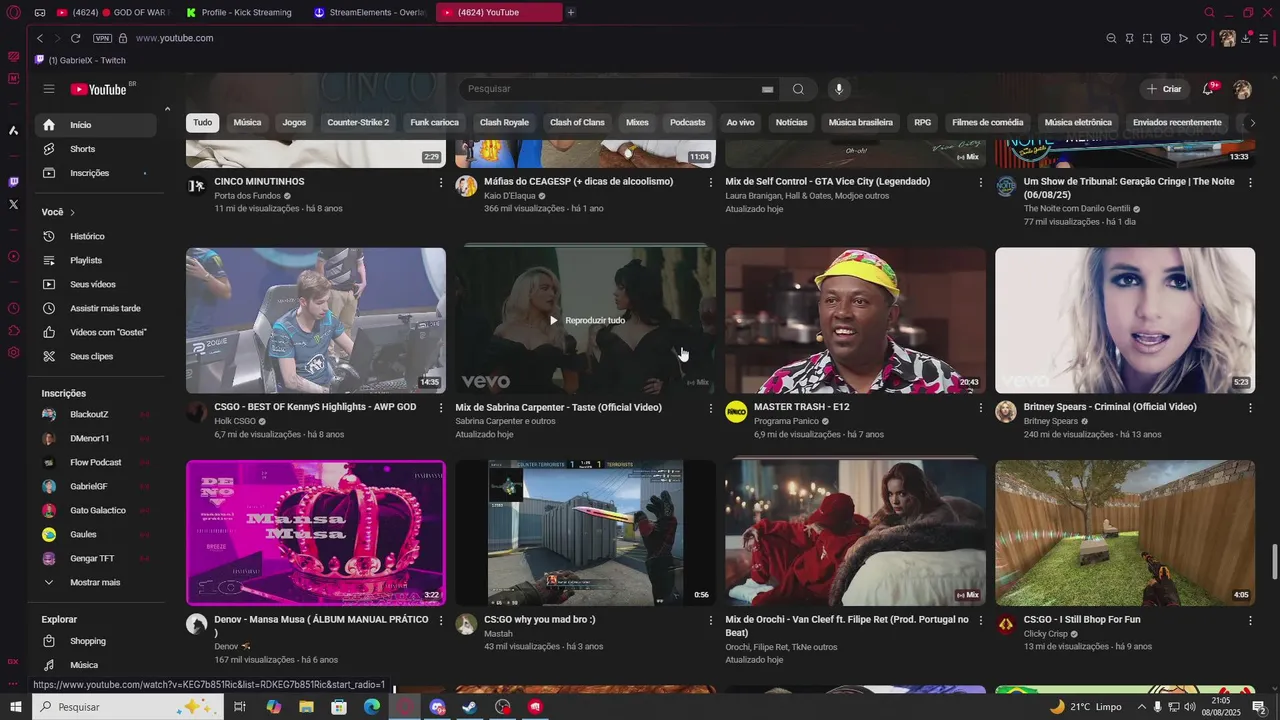The image size is (1280, 720).
Task: Open File Explorer from taskbar
Action: tap(306, 707)
